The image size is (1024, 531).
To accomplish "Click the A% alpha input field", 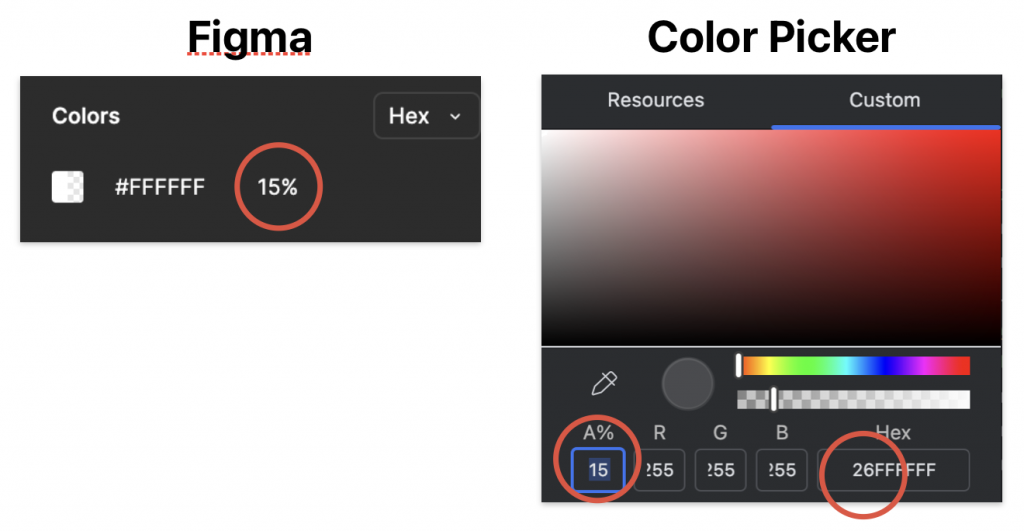I will [598, 470].
